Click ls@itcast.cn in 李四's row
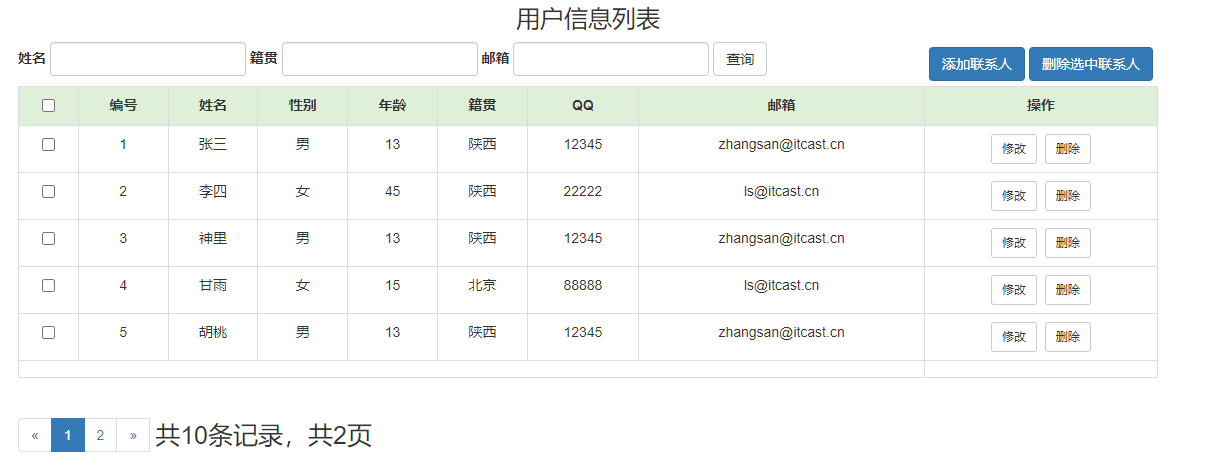The height and width of the screenshot is (465, 1212). coord(781,191)
